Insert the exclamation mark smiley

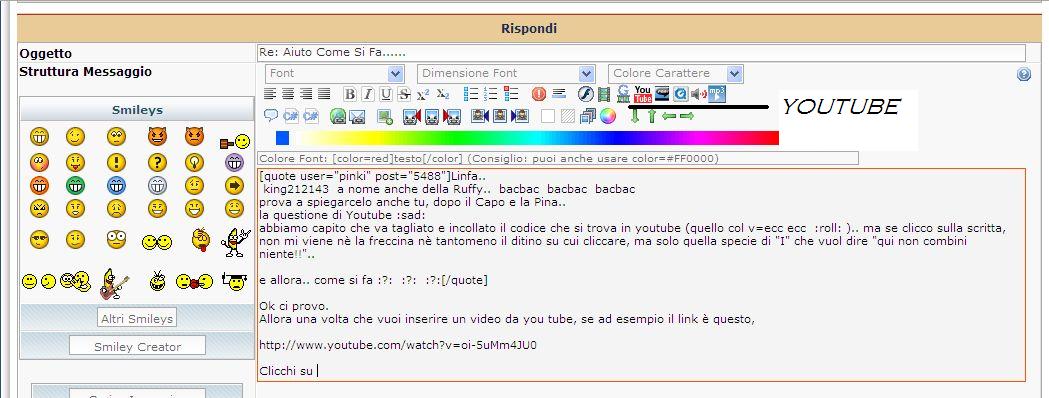pyautogui.click(x=116, y=162)
